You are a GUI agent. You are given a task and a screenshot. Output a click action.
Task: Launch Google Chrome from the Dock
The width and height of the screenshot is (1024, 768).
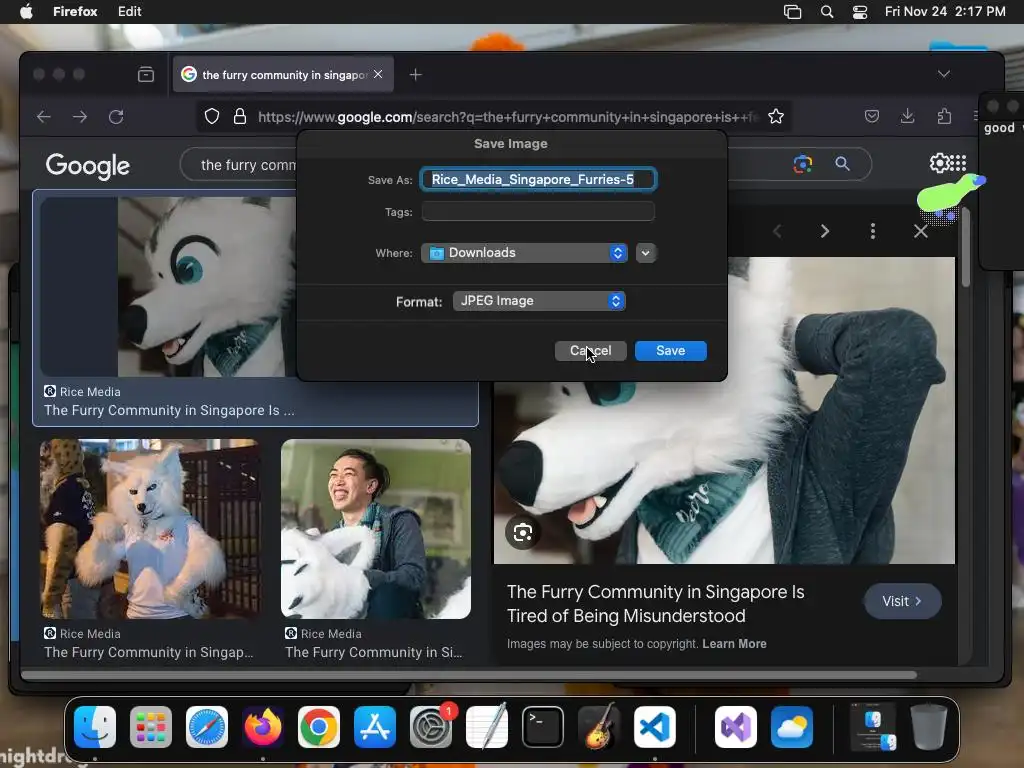pos(319,727)
